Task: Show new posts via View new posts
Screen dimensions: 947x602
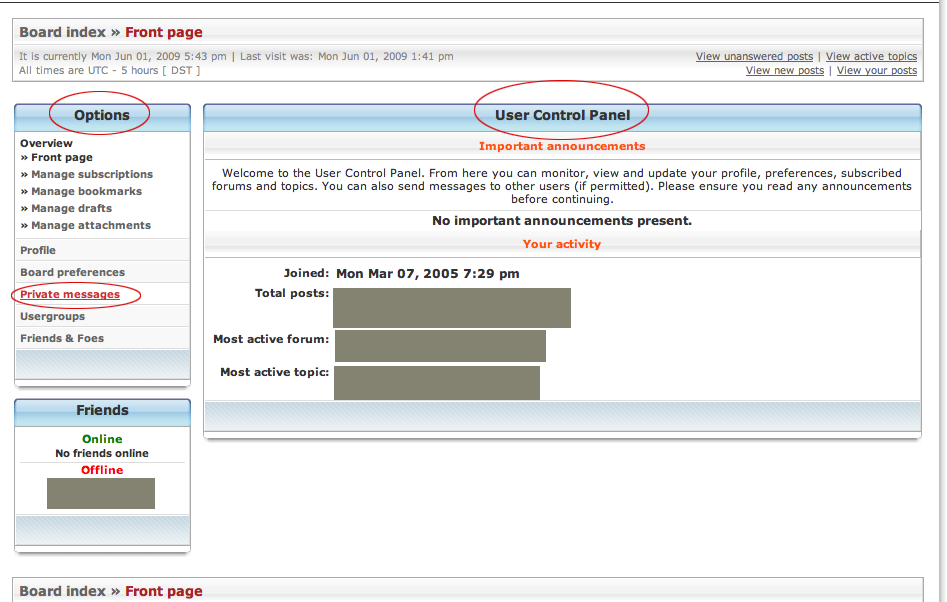Action: click(785, 71)
